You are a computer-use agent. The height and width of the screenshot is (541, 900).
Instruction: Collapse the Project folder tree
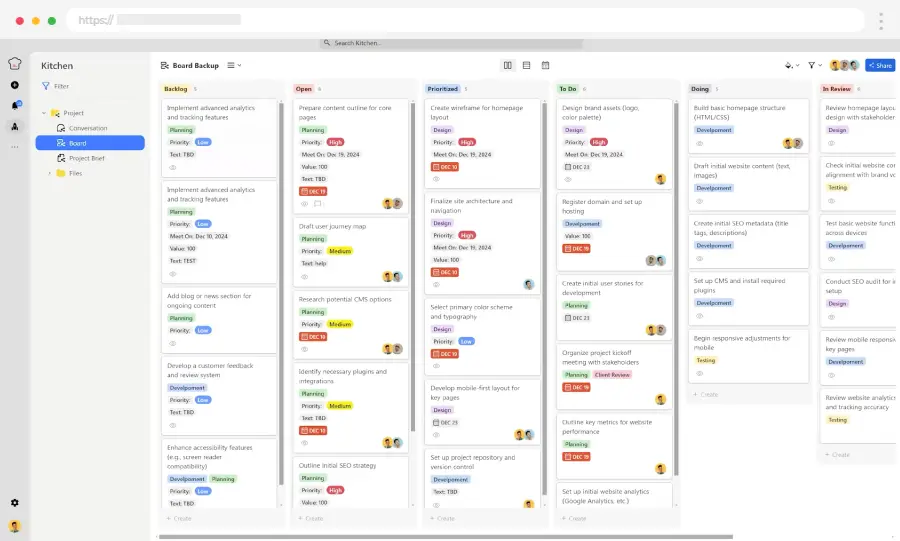tap(44, 113)
